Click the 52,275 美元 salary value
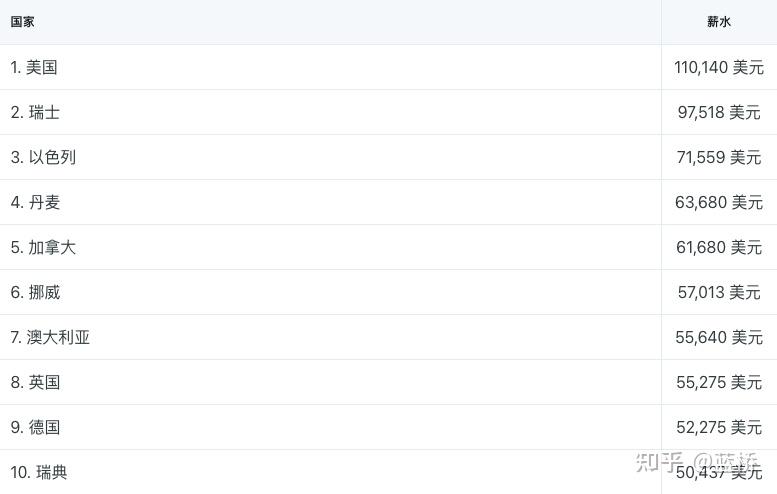Screen dimensions: 777x494 (x=719, y=427)
